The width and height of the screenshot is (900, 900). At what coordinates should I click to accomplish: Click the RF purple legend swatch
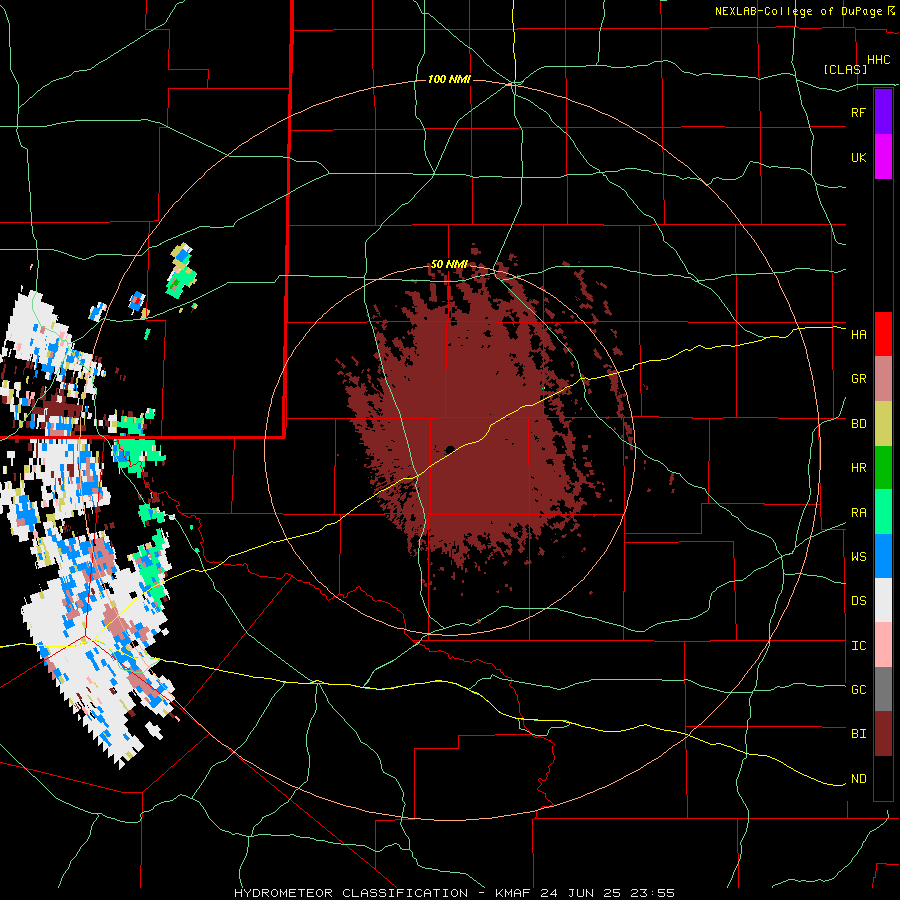coord(883,112)
